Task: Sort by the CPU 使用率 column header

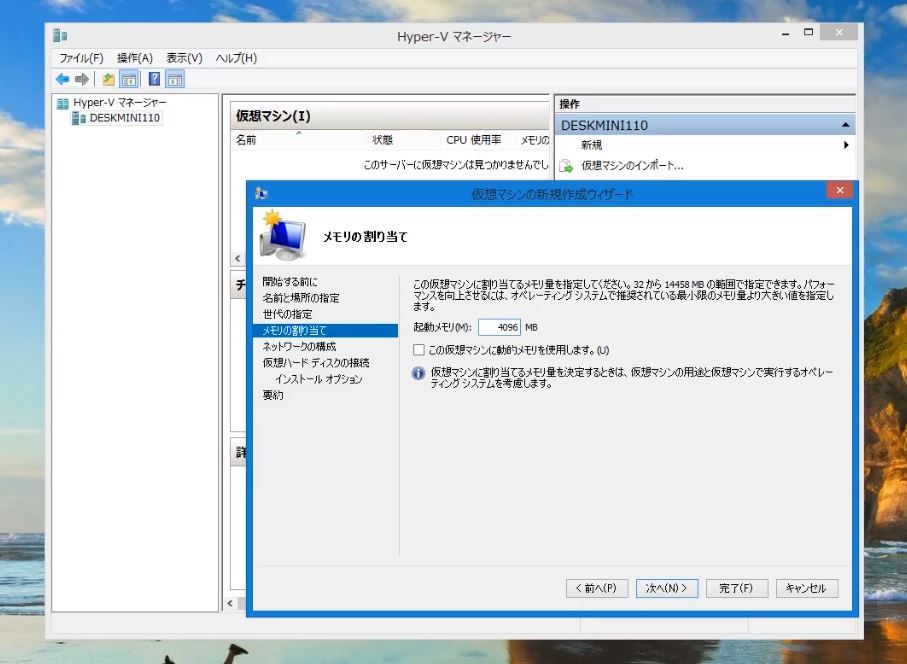Action: click(473, 141)
